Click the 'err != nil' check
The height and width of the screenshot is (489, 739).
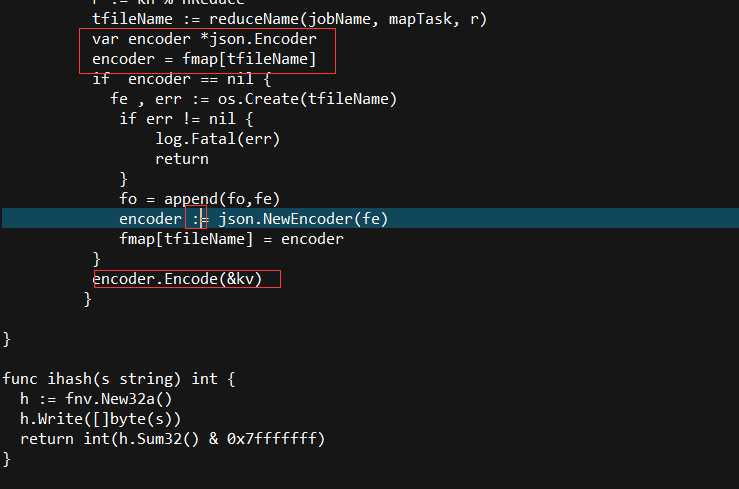(190, 119)
